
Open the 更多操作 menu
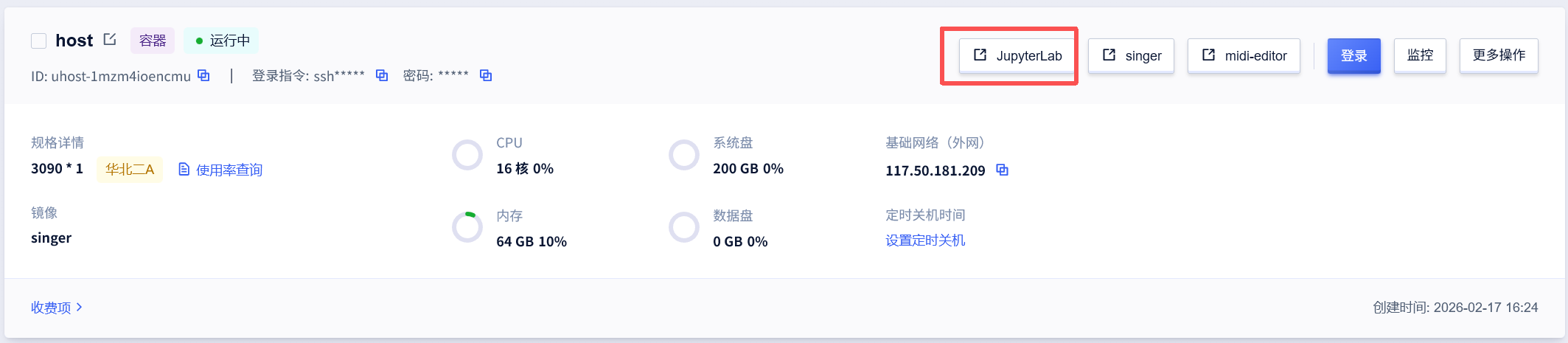1499,56
